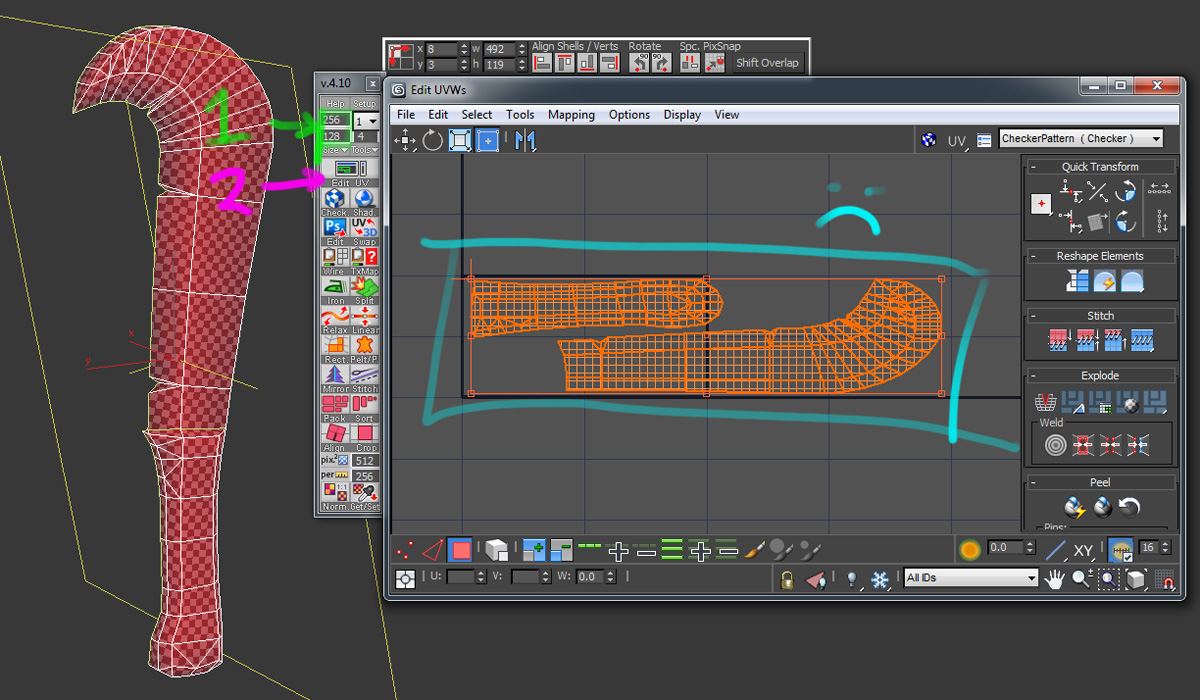
Task: Open the Mapping menu
Action: (x=571, y=115)
